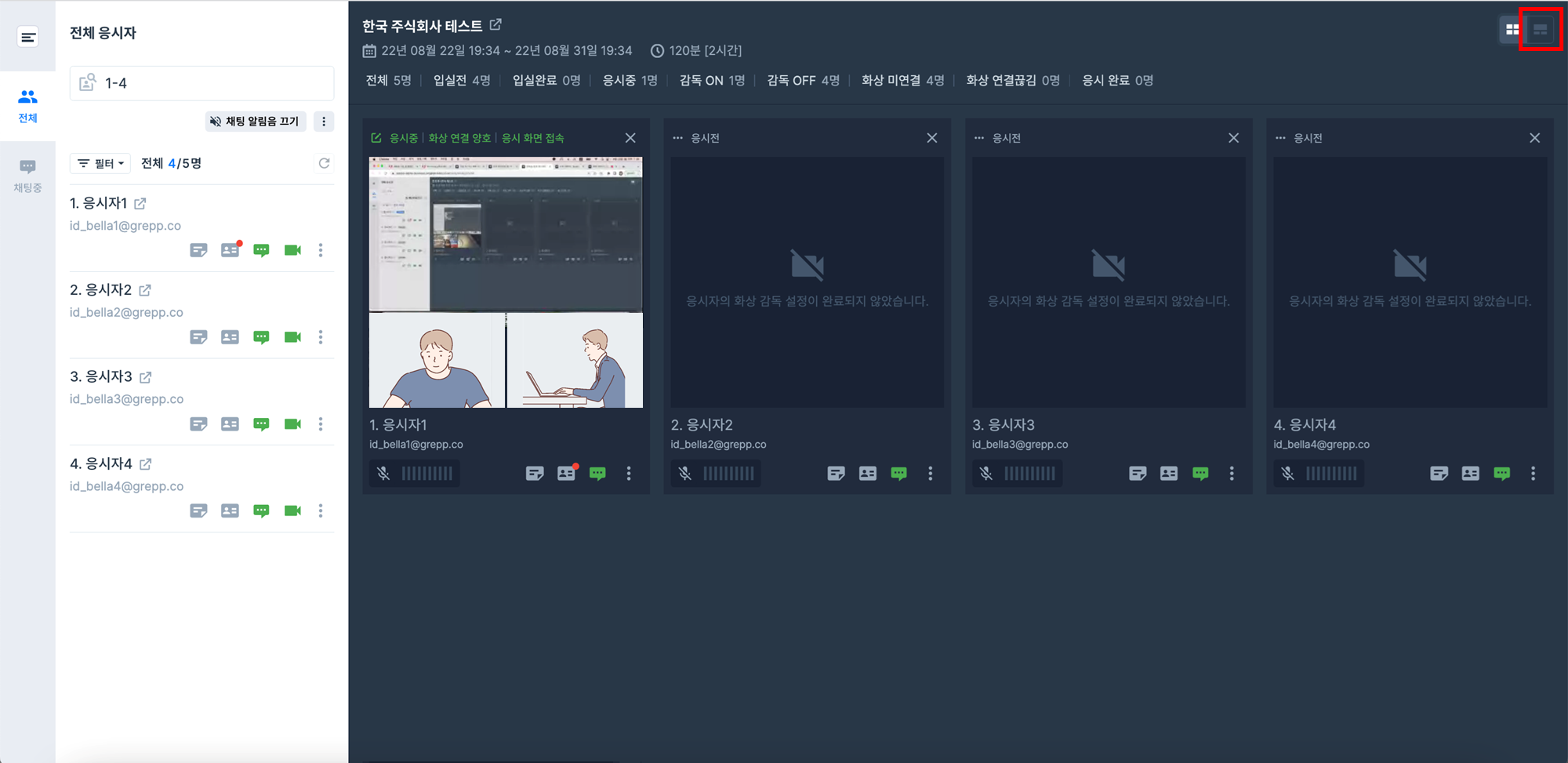Switch to grid layout view

coord(1512,30)
